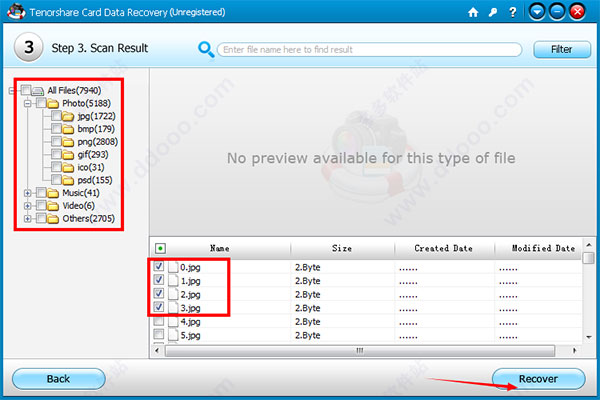Click the file icon of 4.jpg

[x=173, y=322]
